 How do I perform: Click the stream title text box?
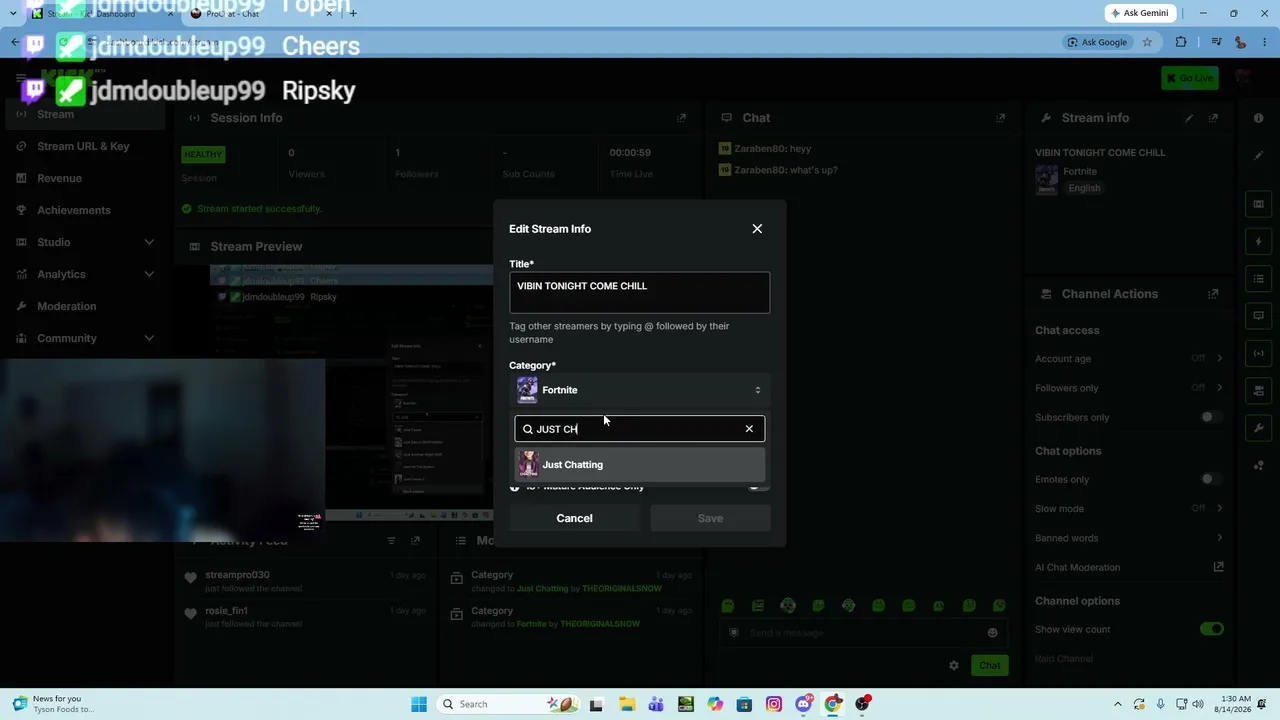(640, 293)
